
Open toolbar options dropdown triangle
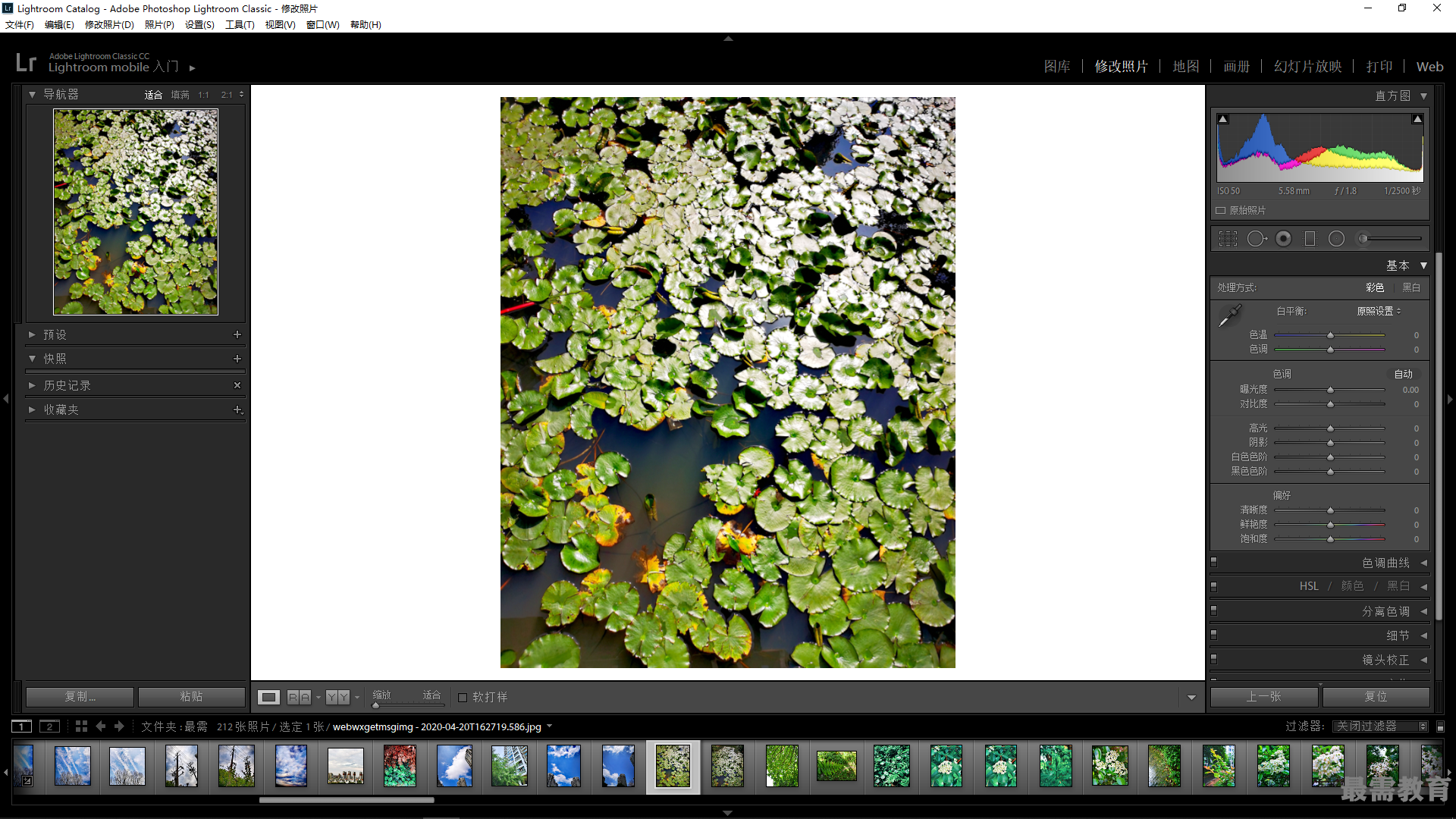tap(1191, 698)
